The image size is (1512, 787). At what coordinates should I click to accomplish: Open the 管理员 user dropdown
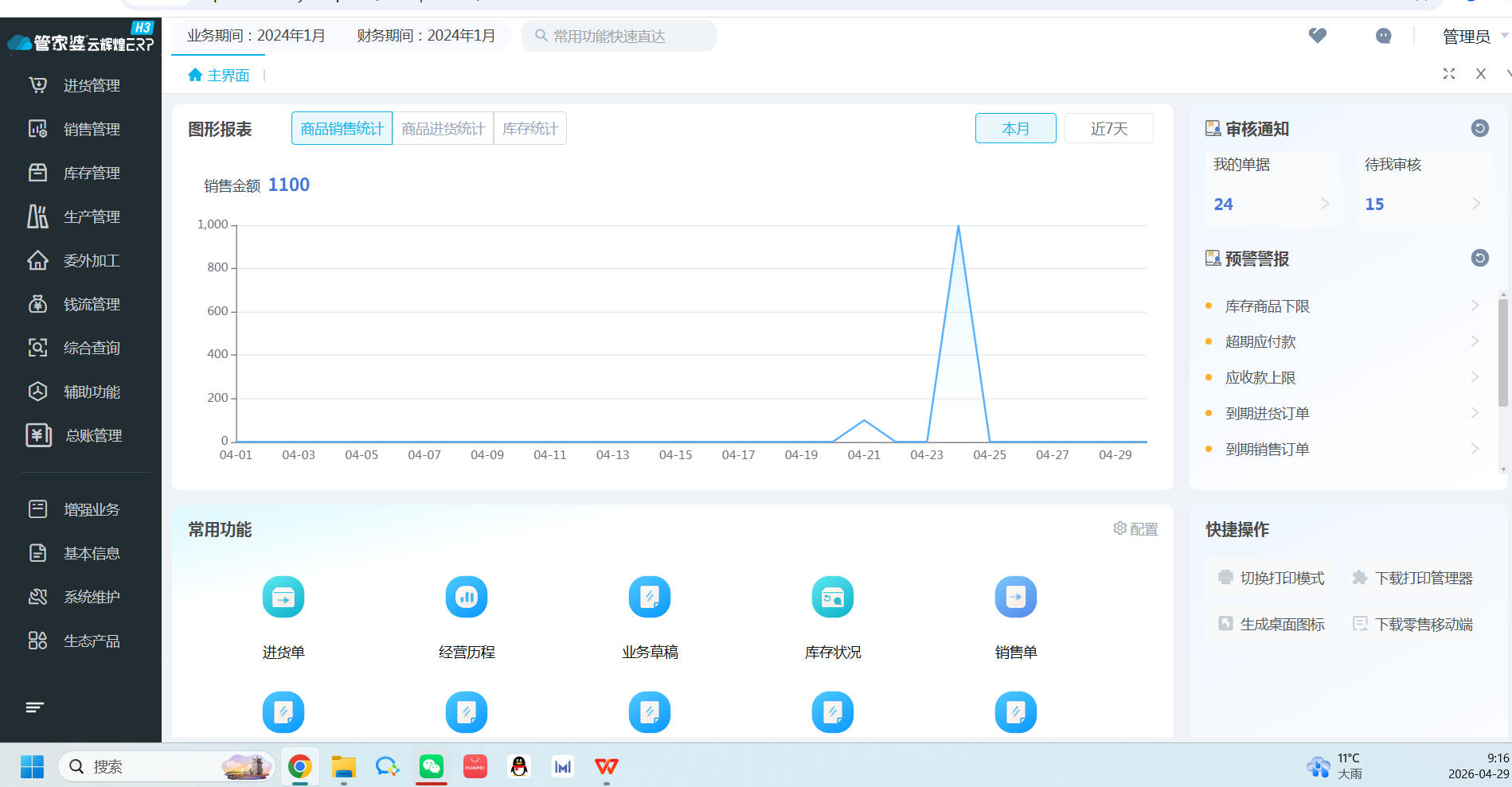pos(1475,37)
